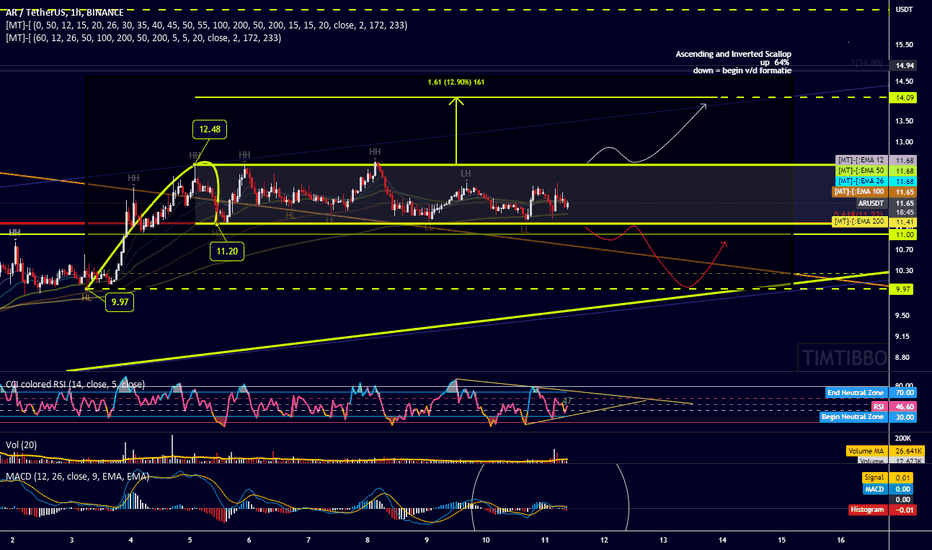Click the 8.80 value on price scale

[x=904, y=357]
